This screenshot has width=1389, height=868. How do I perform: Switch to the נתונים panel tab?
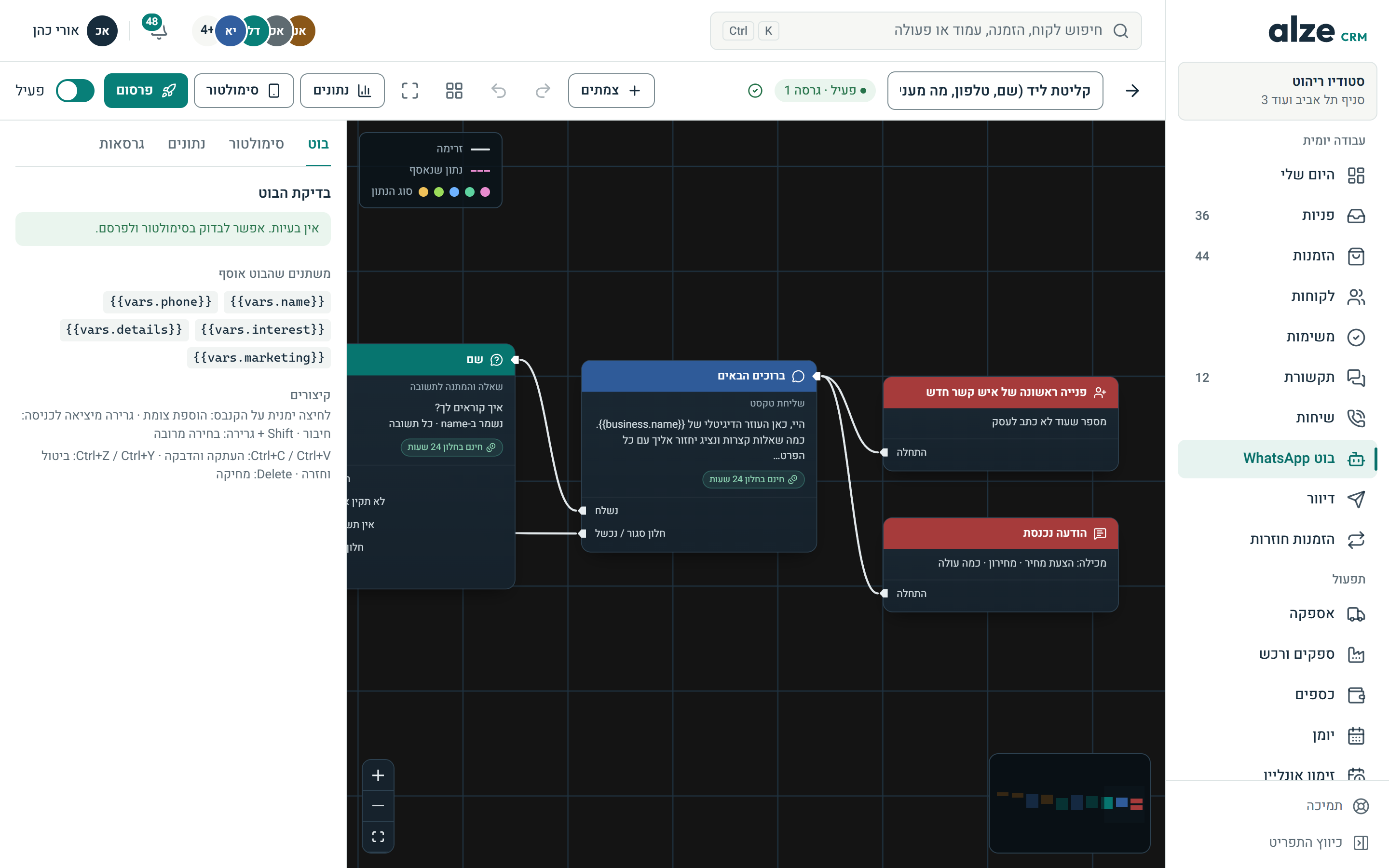point(187,144)
